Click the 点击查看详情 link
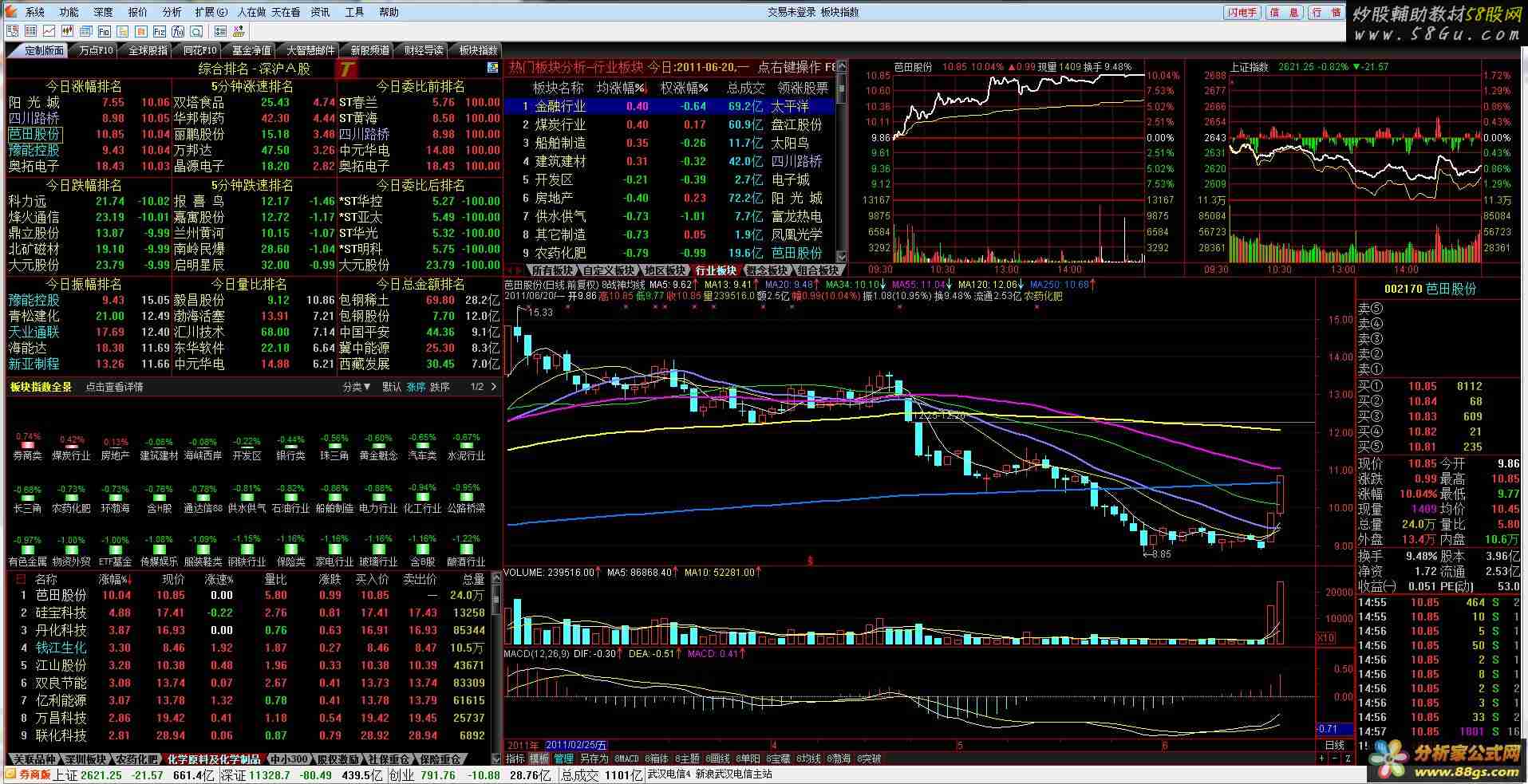 pos(114,387)
